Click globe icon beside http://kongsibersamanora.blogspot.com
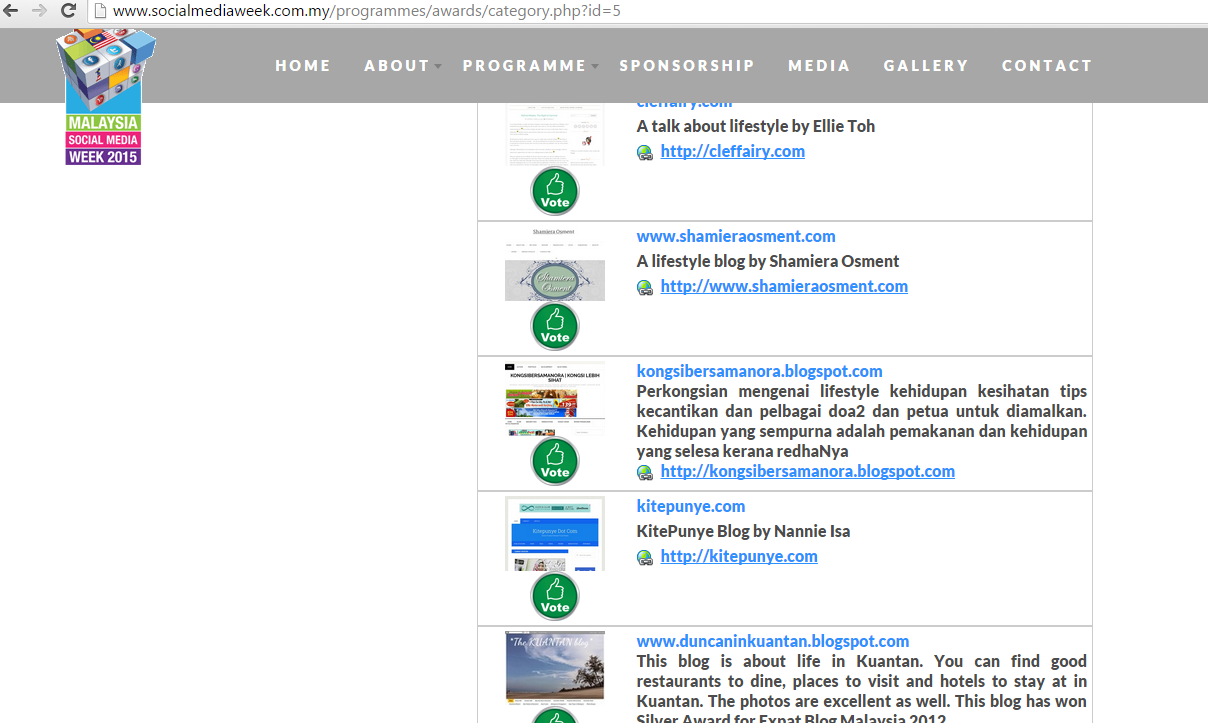The height and width of the screenshot is (723, 1208). click(645, 472)
